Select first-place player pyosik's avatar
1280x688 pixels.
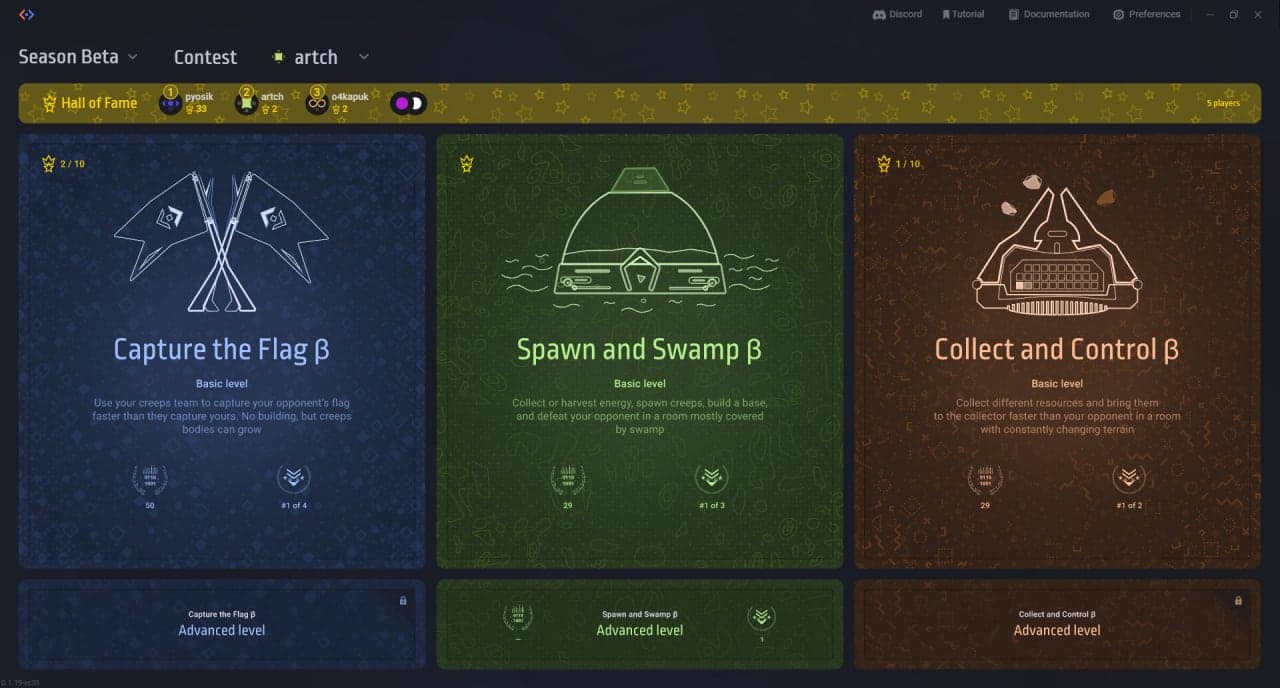pyautogui.click(x=170, y=103)
